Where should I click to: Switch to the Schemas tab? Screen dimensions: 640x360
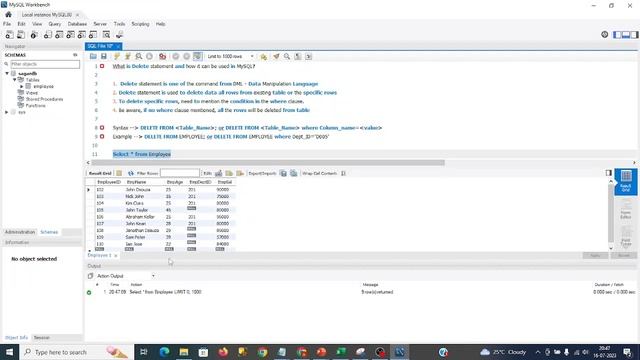point(49,232)
